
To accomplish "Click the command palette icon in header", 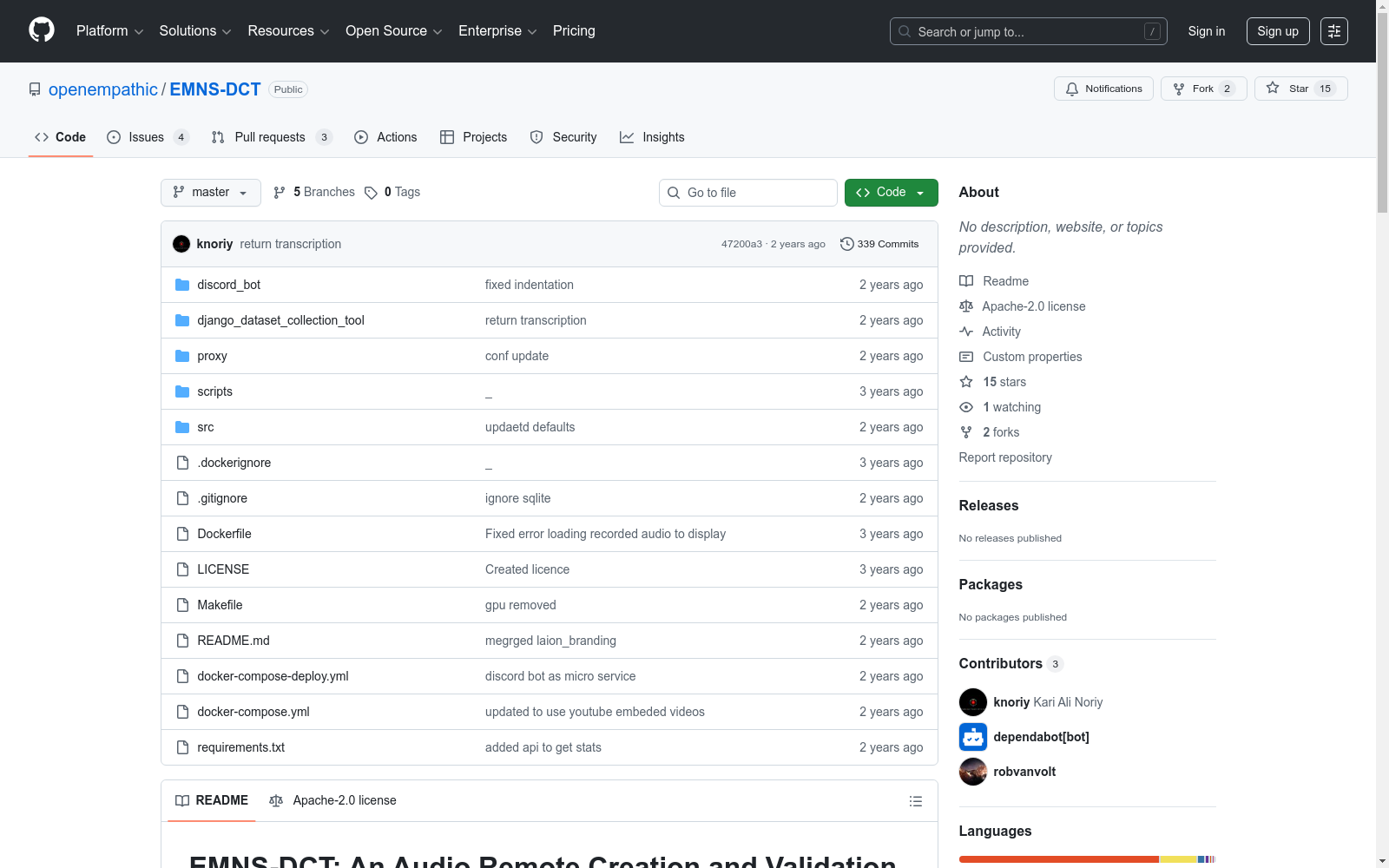I will (x=1334, y=31).
